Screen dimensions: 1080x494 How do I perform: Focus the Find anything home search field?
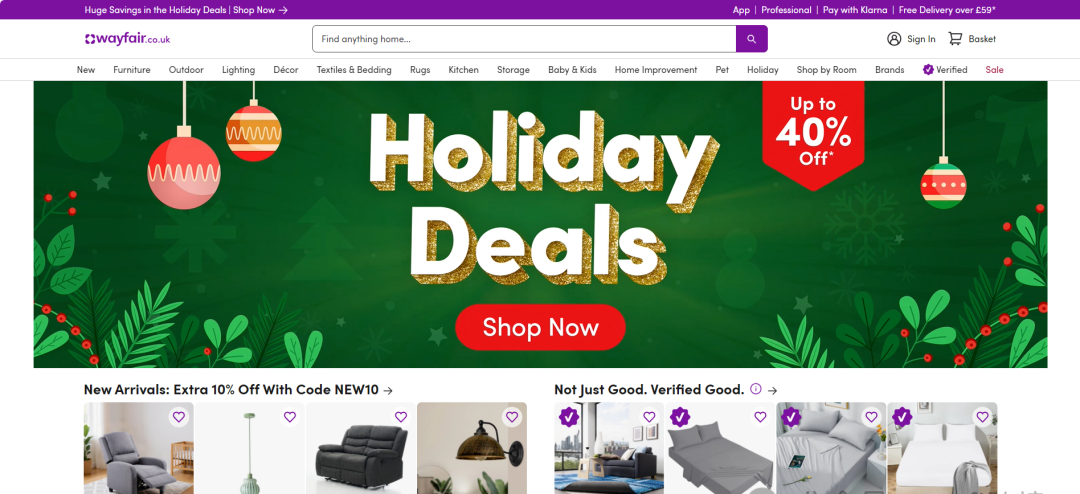tap(524, 39)
